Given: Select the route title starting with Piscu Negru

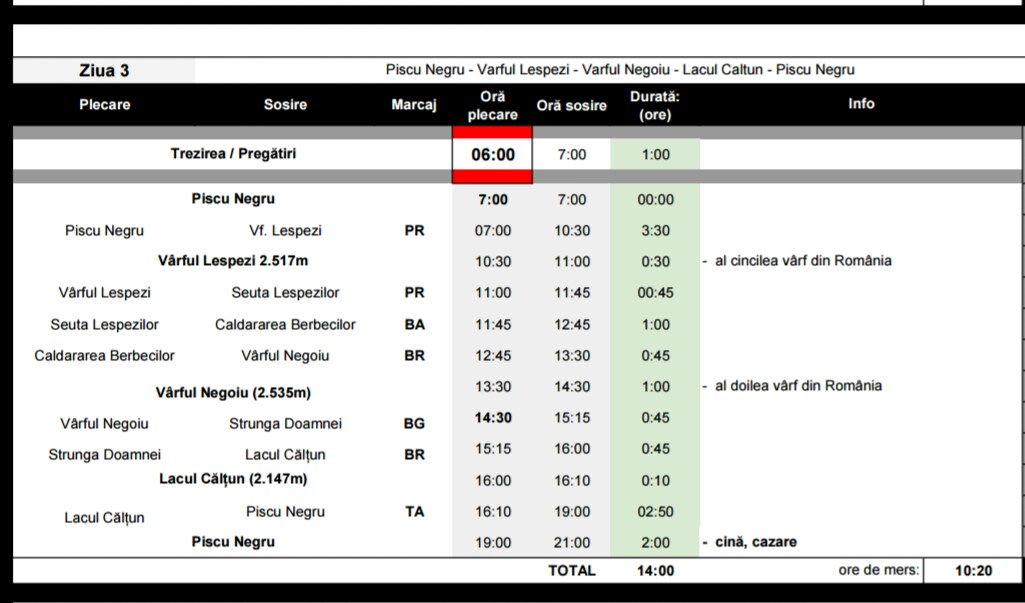Looking at the screenshot, I should click(x=620, y=70).
